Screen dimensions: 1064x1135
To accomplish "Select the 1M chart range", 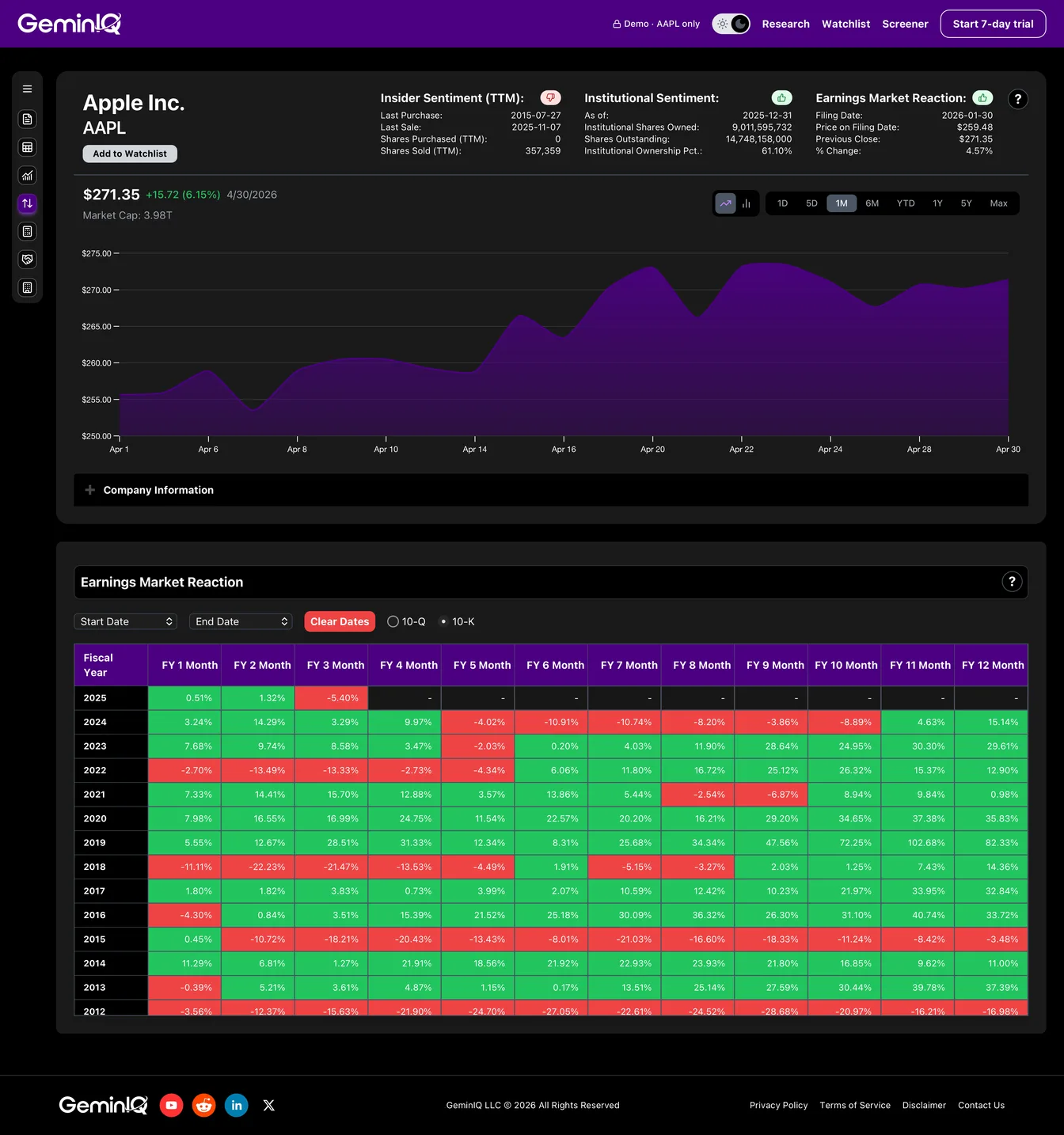I will [842, 203].
